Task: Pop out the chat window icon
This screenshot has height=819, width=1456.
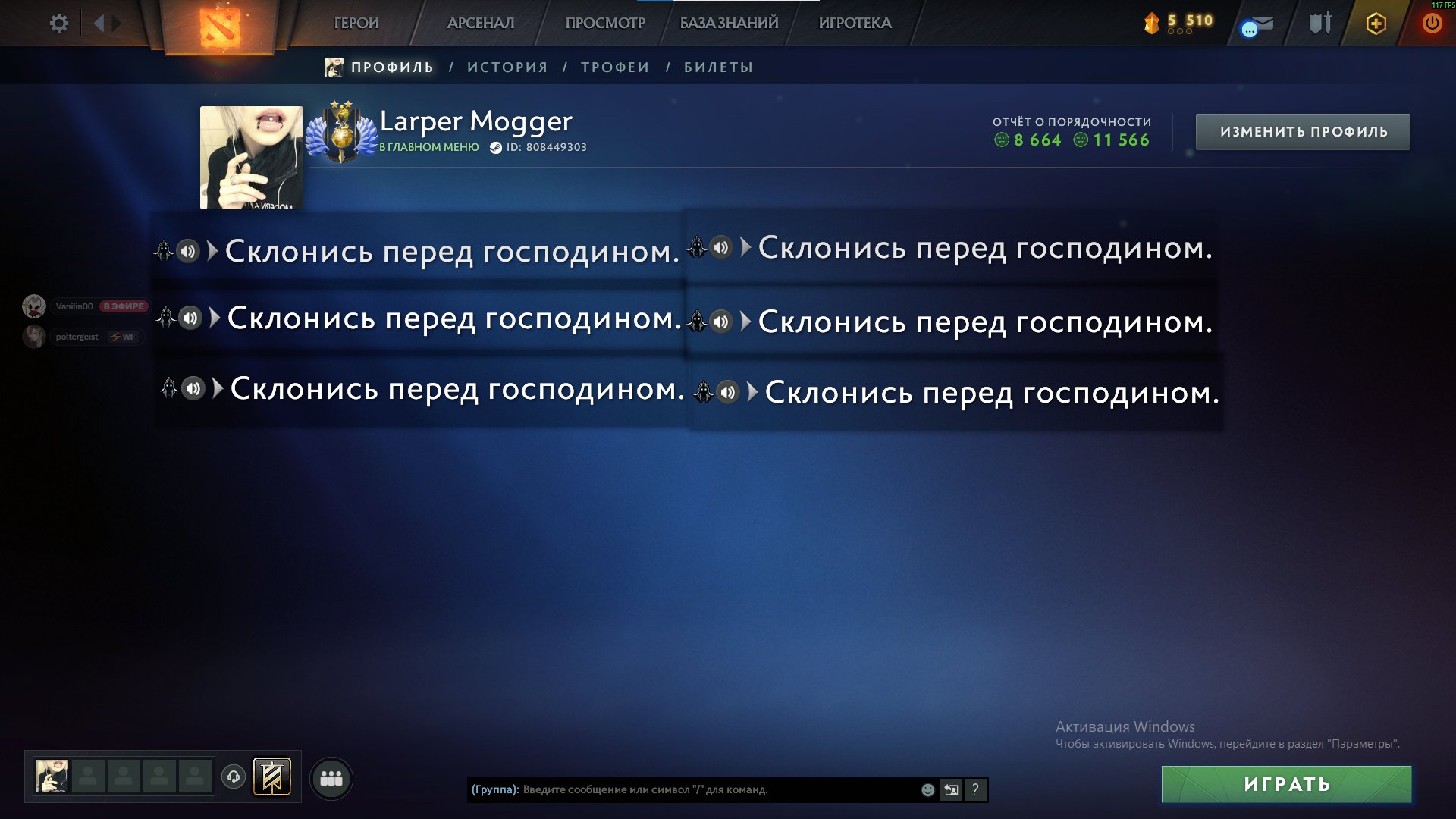Action: (x=951, y=790)
